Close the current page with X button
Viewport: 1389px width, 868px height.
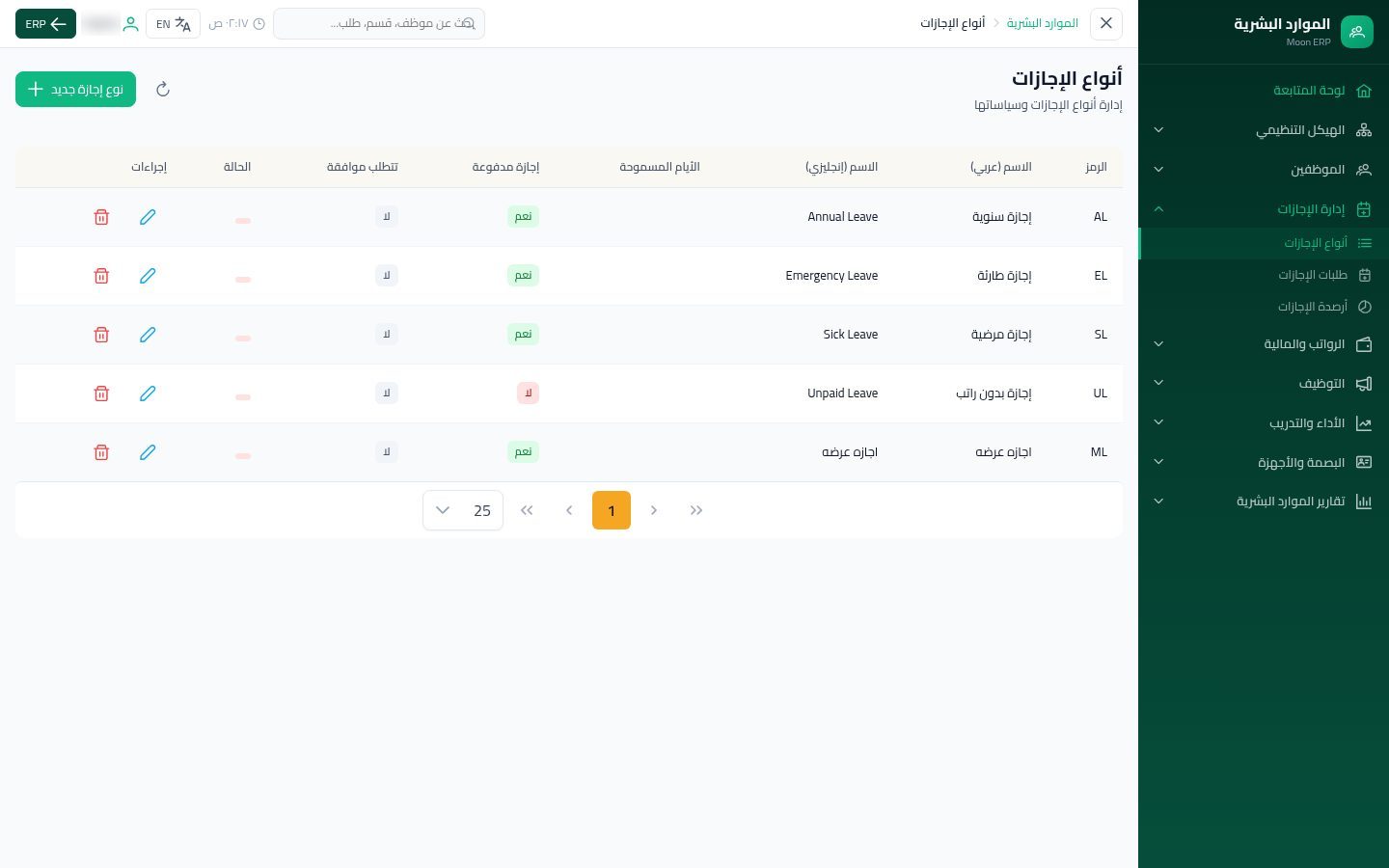point(1106,23)
